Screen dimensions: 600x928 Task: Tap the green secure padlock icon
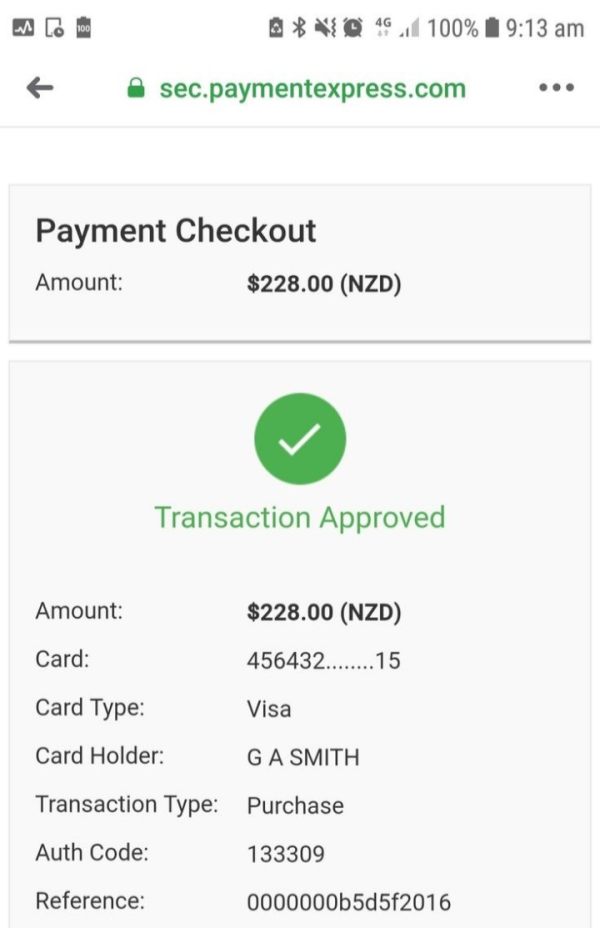137,88
